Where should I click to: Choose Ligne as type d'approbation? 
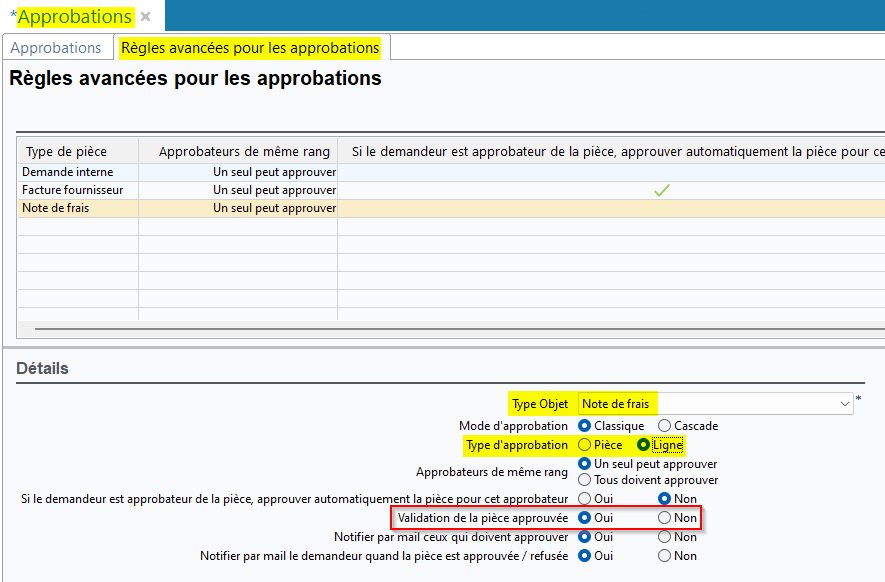pos(644,445)
